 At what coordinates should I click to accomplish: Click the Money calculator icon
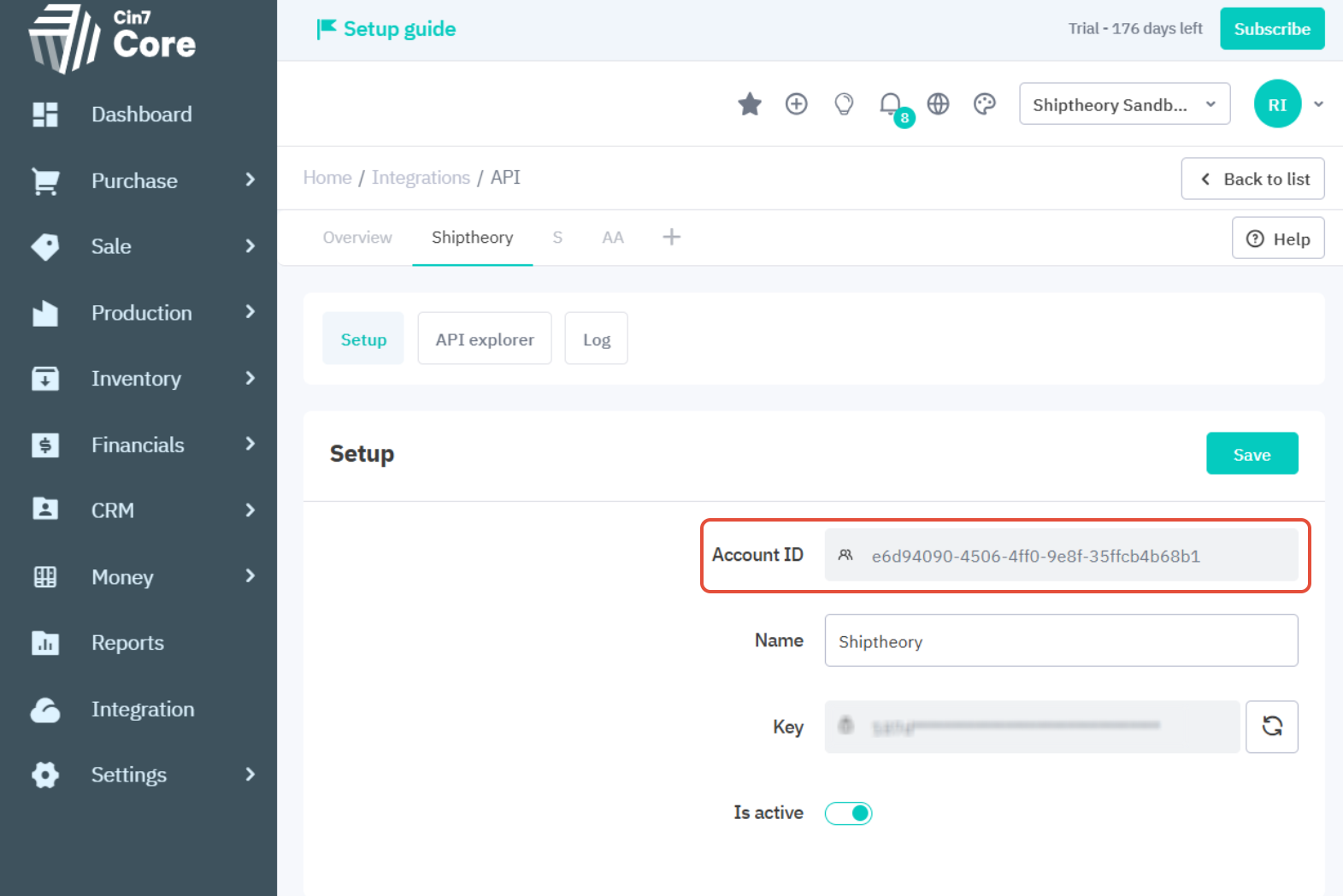(x=45, y=577)
